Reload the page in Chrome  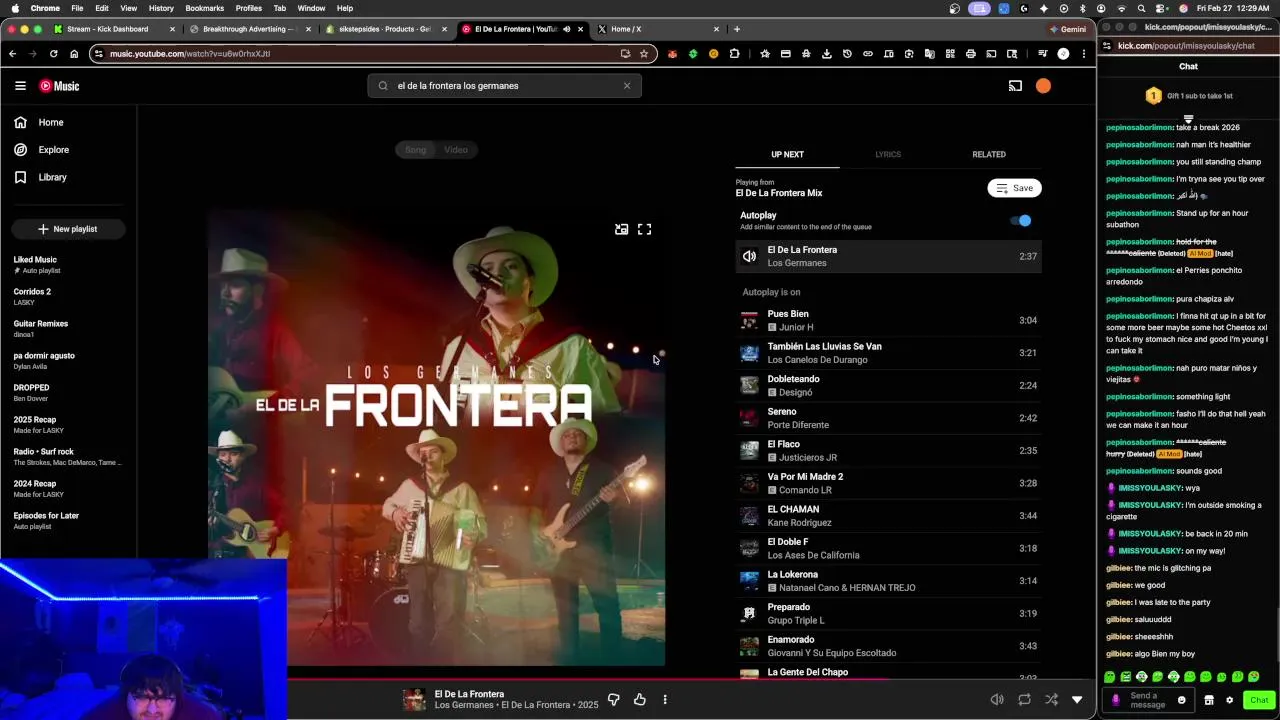[x=53, y=54]
